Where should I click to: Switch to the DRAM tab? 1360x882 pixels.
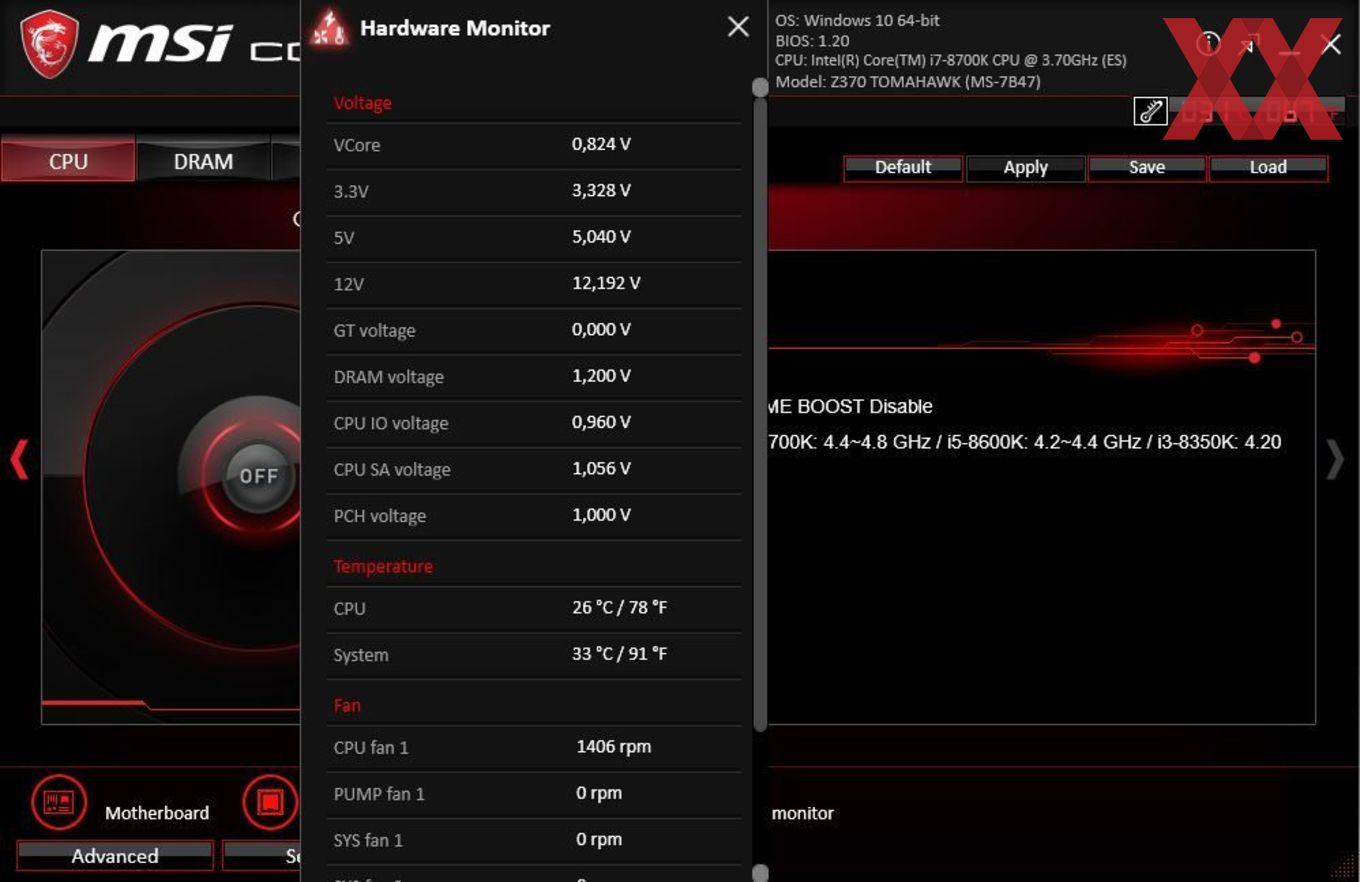(x=203, y=161)
